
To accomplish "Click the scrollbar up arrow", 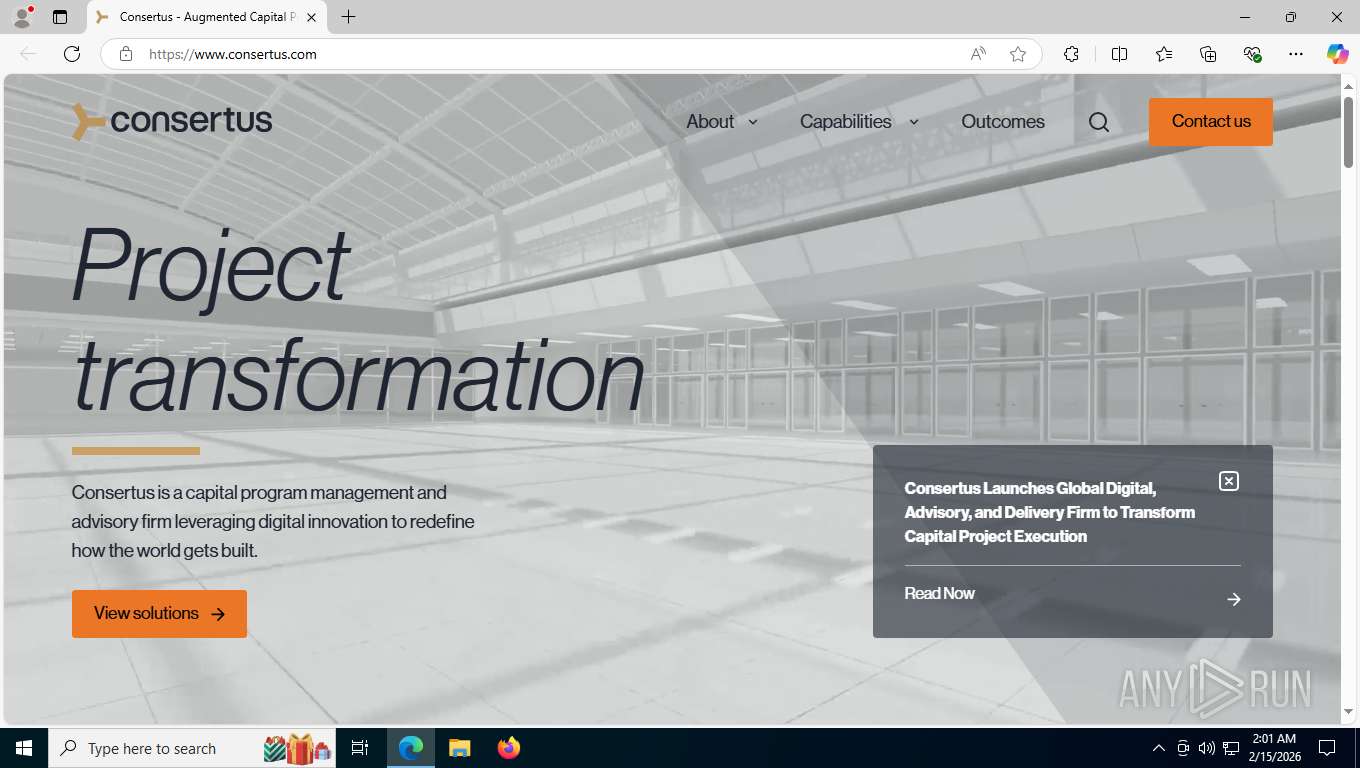I will tap(1348, 86).
